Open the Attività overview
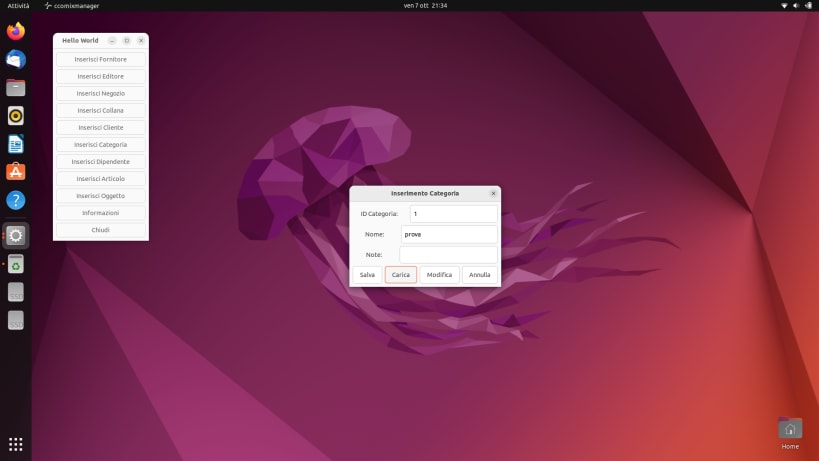The image size is (819, 461). (x=18, y=6)
